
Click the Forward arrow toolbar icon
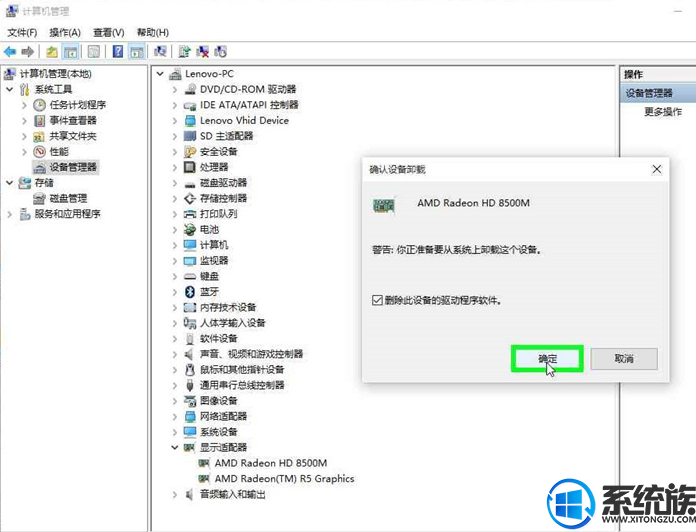pyautogui.click(x=28, y=52)
